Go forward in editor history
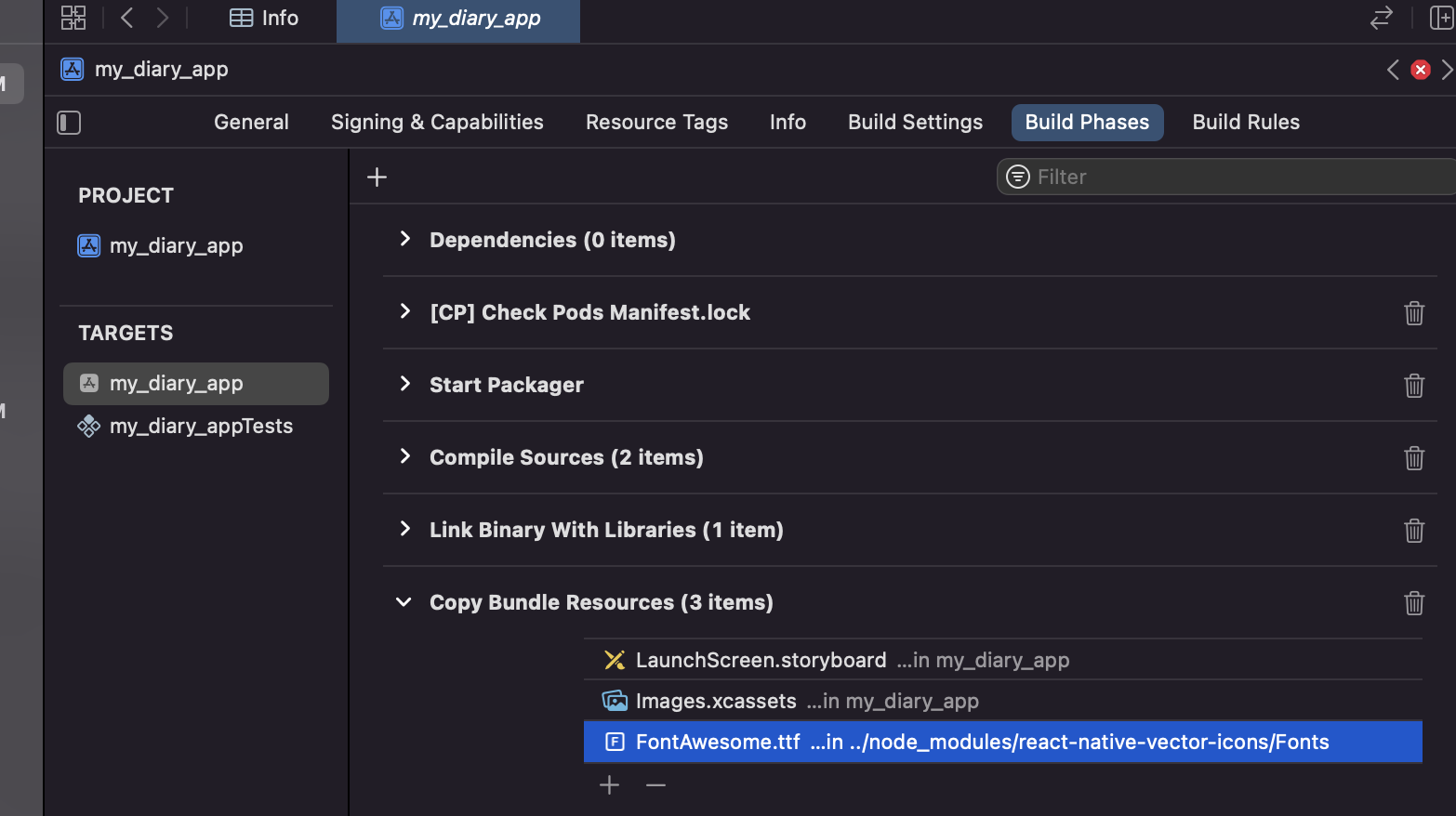Screen dimensions: 1456x816 pyautogui.click(x=163, y=18)
